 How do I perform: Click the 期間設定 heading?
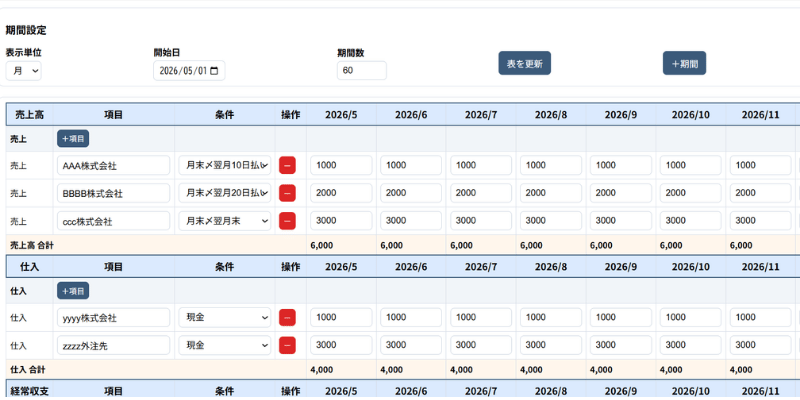pyautogui.click(x=26, y=31)
